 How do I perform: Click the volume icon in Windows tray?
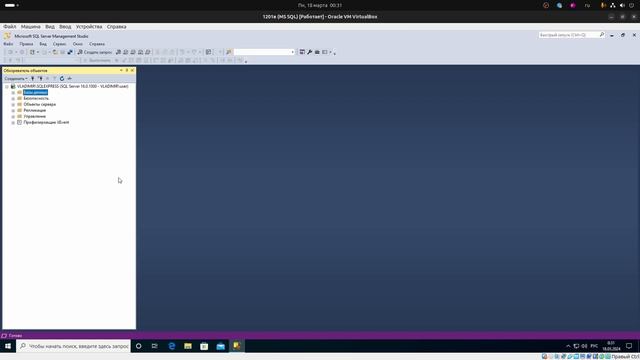[x=584, y=346]
